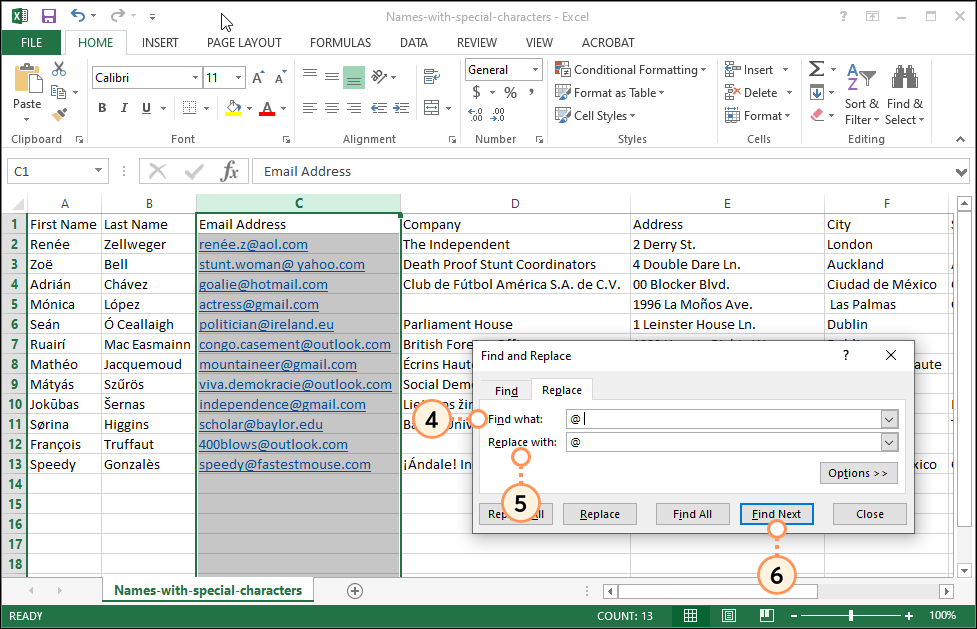The width and height of the screenshot is (977, 629).
Task: Click the Replace button in dialog
Action: (599, 514)
